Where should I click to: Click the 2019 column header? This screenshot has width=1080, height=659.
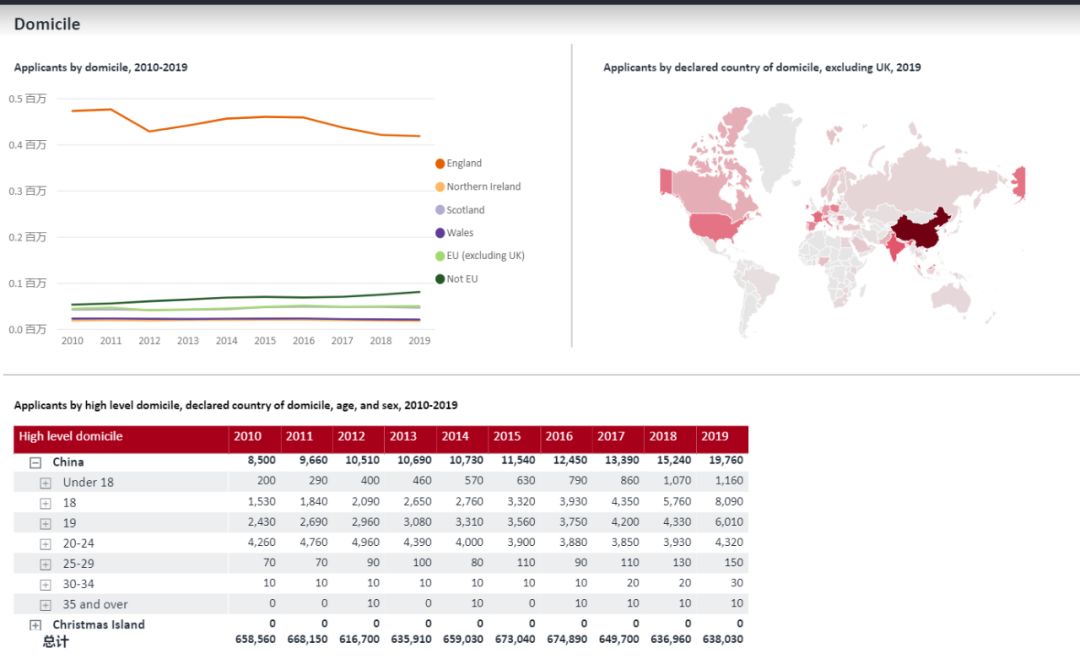(x=715, y=437)
